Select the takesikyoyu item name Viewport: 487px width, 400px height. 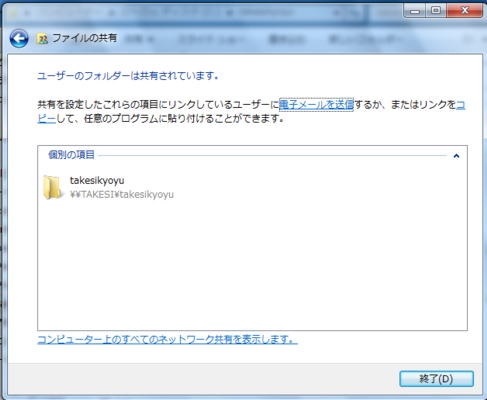97,180
